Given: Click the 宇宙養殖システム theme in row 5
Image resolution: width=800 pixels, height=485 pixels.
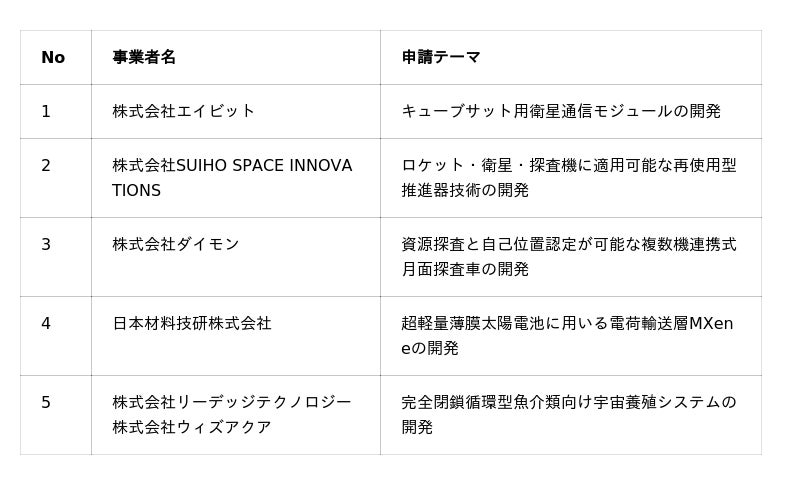Looking at the screenshot, I should coord(568,415).
